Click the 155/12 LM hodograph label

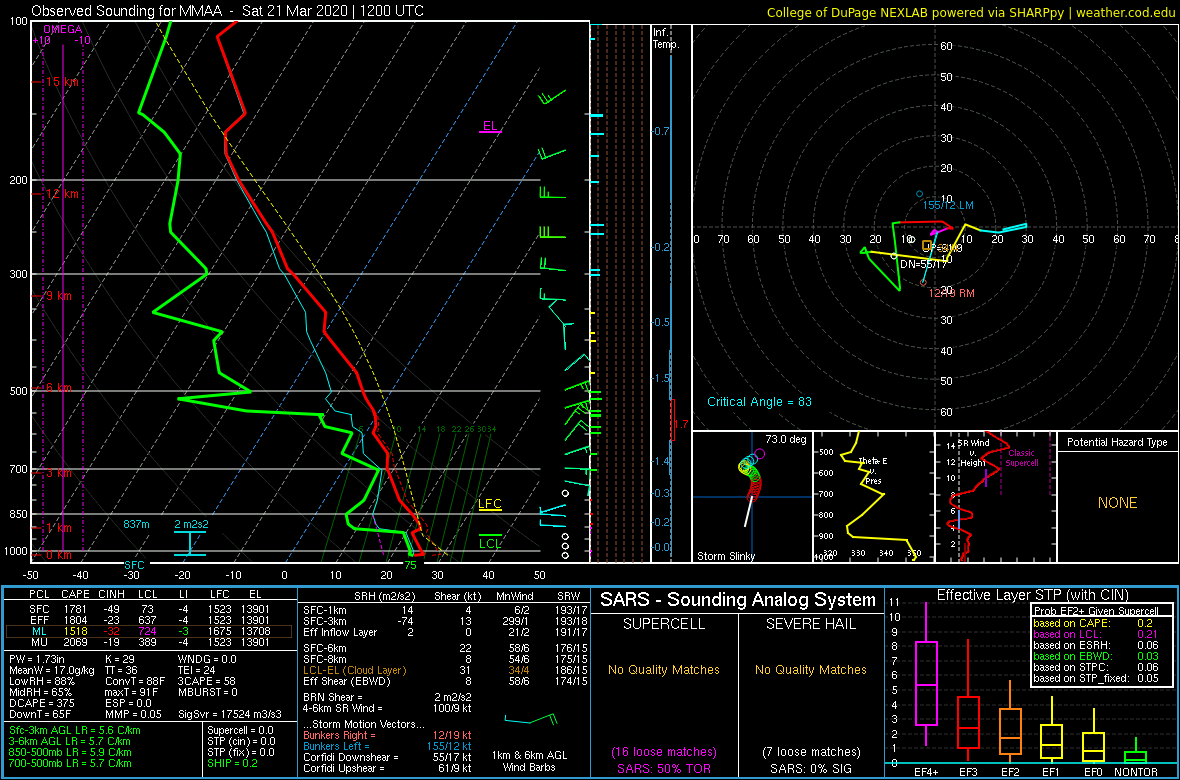click(949, 206)
